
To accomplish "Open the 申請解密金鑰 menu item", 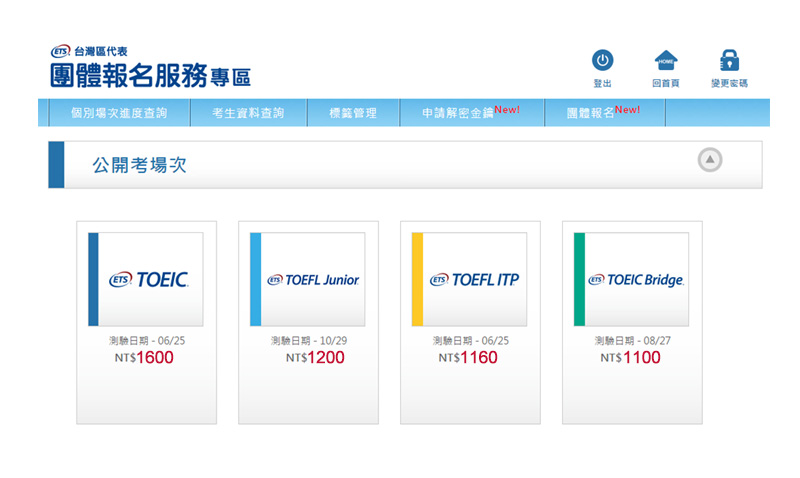I will pyautogui.click(x=471, y=112).
